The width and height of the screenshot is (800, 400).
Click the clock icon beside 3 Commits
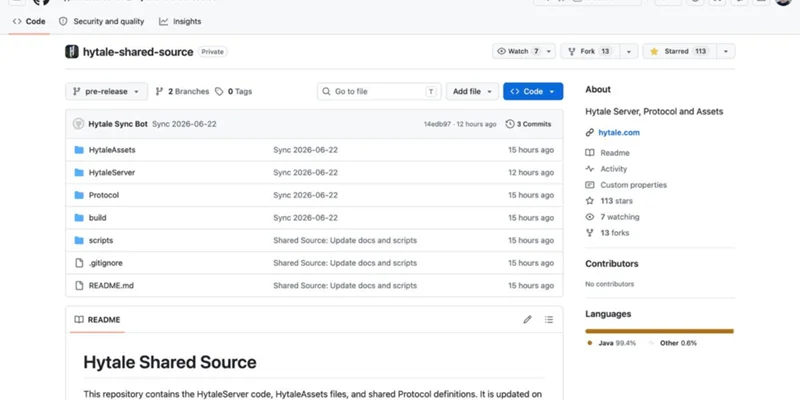pos(510,124)
